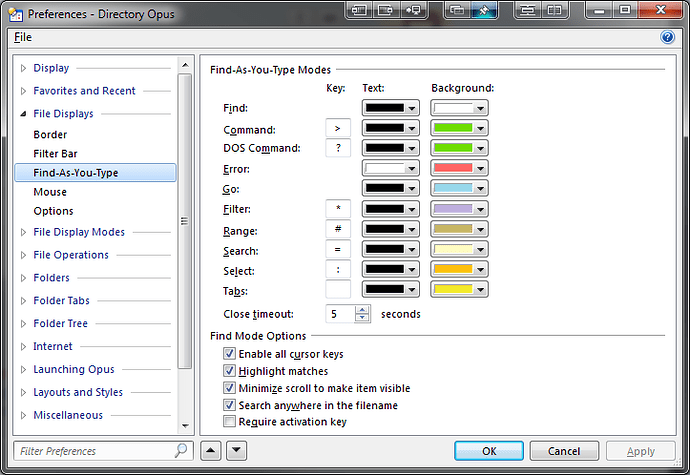
Task: Enable Require activation key checkbox
Action: [x=229, y=421]
